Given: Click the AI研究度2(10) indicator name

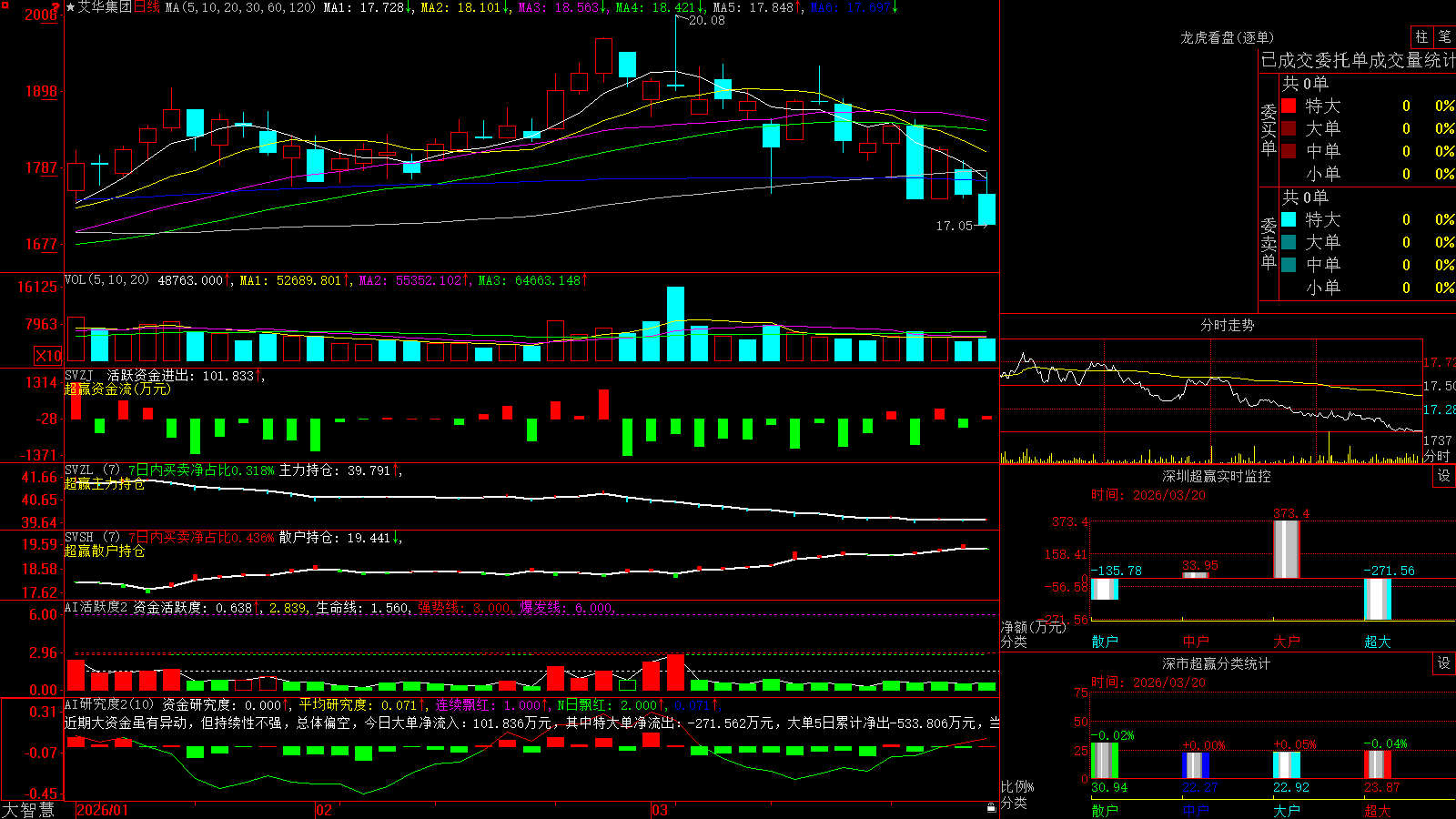Looking at the screenshot, I should pos(109,704).
